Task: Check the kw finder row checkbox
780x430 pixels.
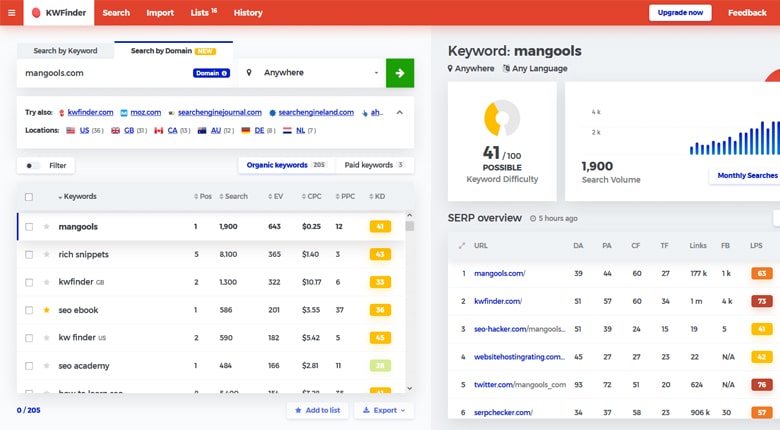Action: click(x=29, y=338)
